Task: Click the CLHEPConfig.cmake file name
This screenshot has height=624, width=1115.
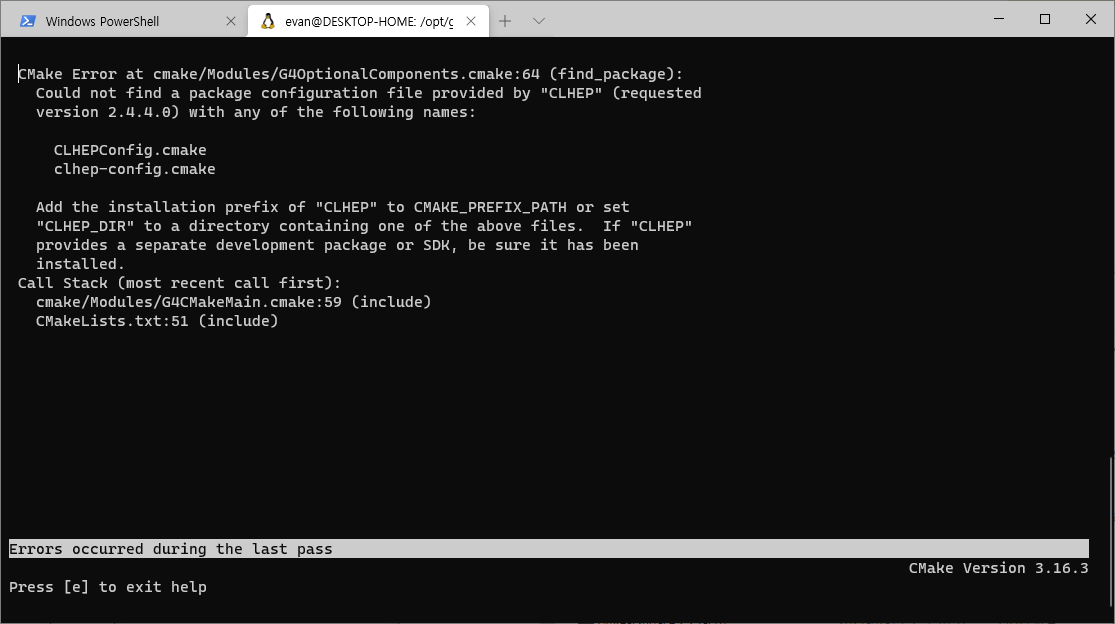Action: pos(130,150)
